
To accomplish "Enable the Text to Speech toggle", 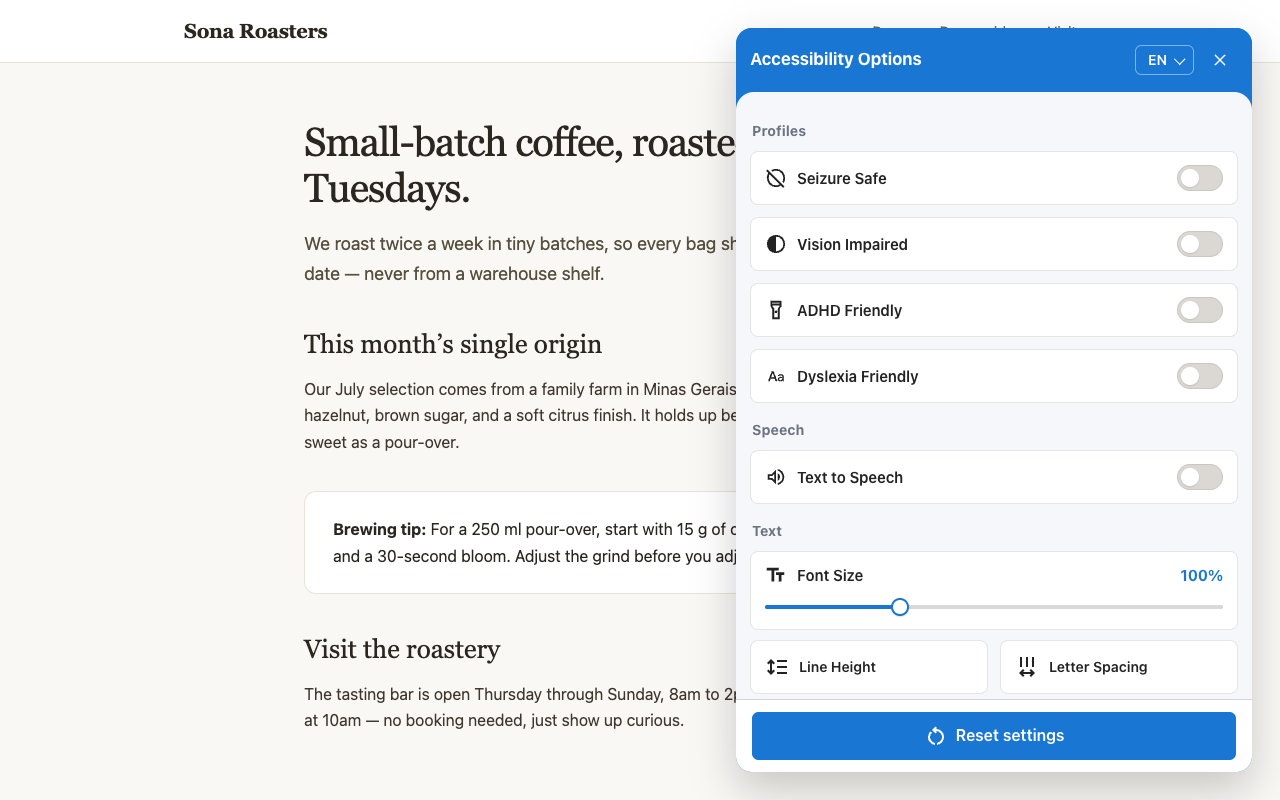I will click(1200, 477).
